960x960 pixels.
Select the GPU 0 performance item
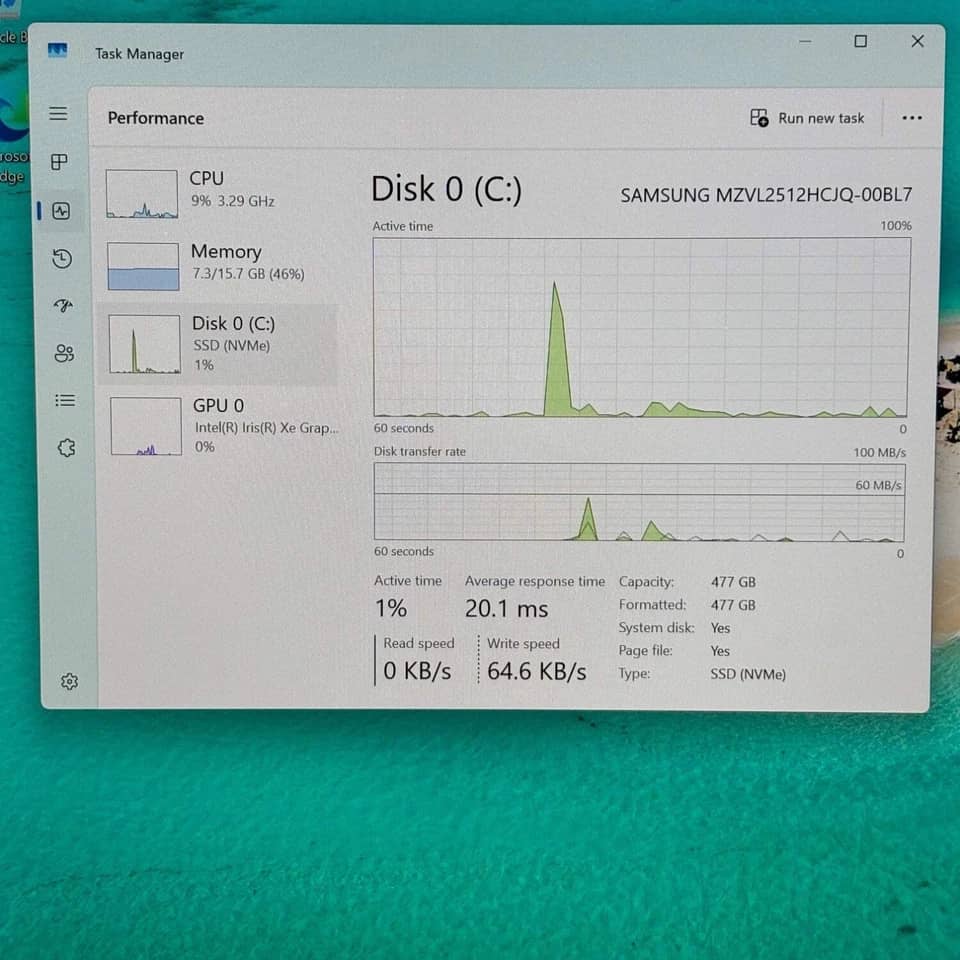tap(219, 426)
